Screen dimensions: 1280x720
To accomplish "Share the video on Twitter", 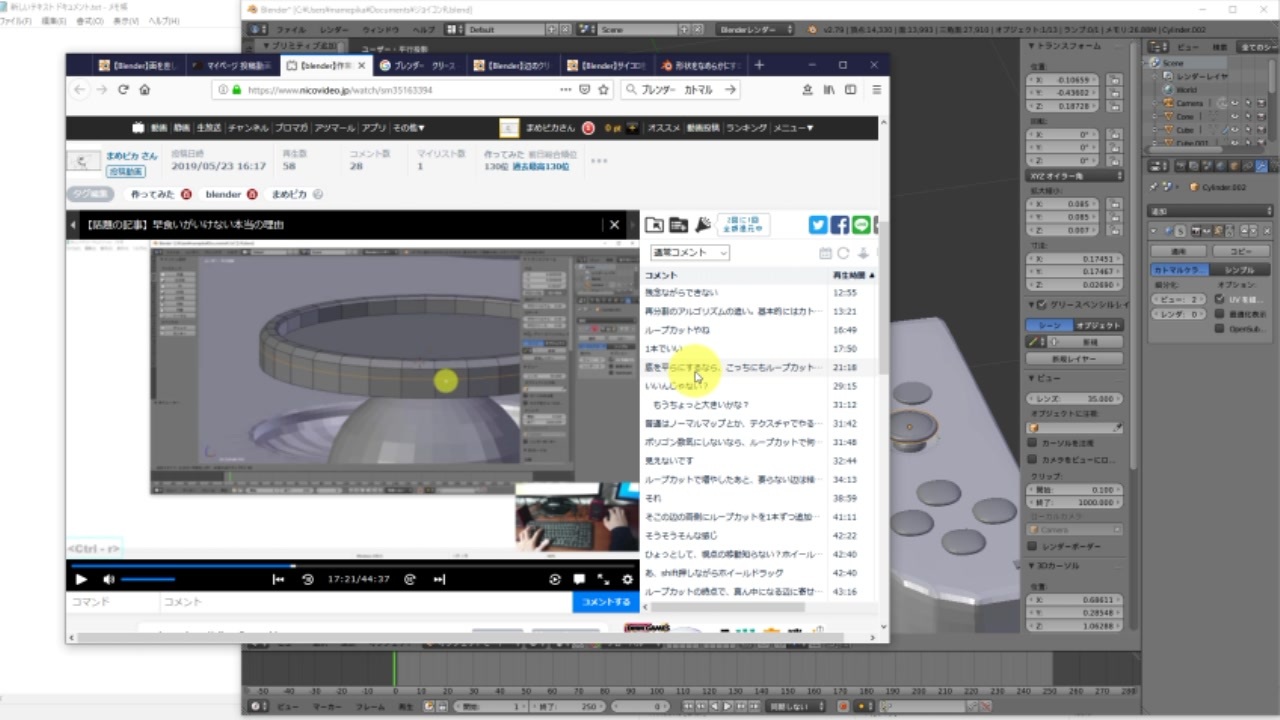I will [x=818, y=225].
